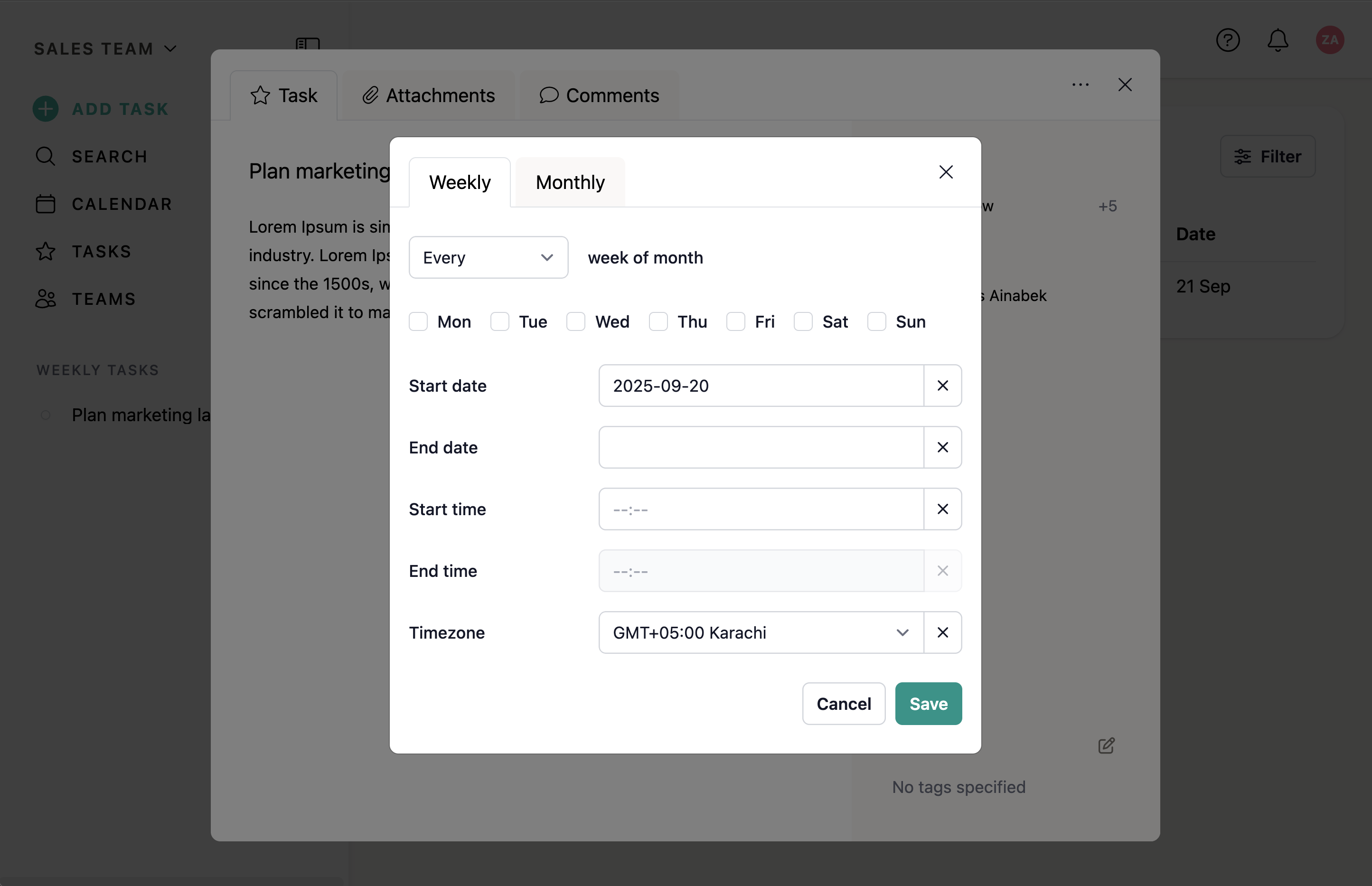Viewport: 1372px width, 886px height.
Task: Open the GMT+05:00 Karachi timezone dropdown
Action: (x=761, y=632)
